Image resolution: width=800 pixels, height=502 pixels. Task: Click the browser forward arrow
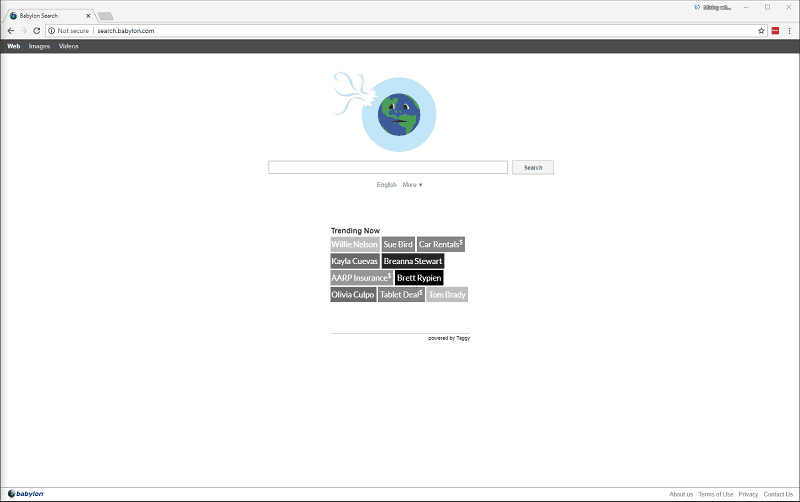click(23, 31)
